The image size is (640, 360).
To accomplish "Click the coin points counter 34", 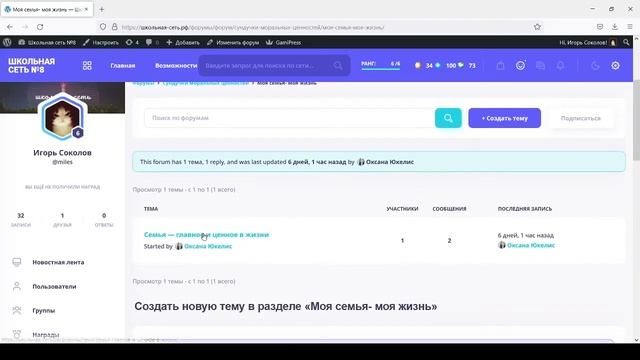I will (x=423, y=65).
